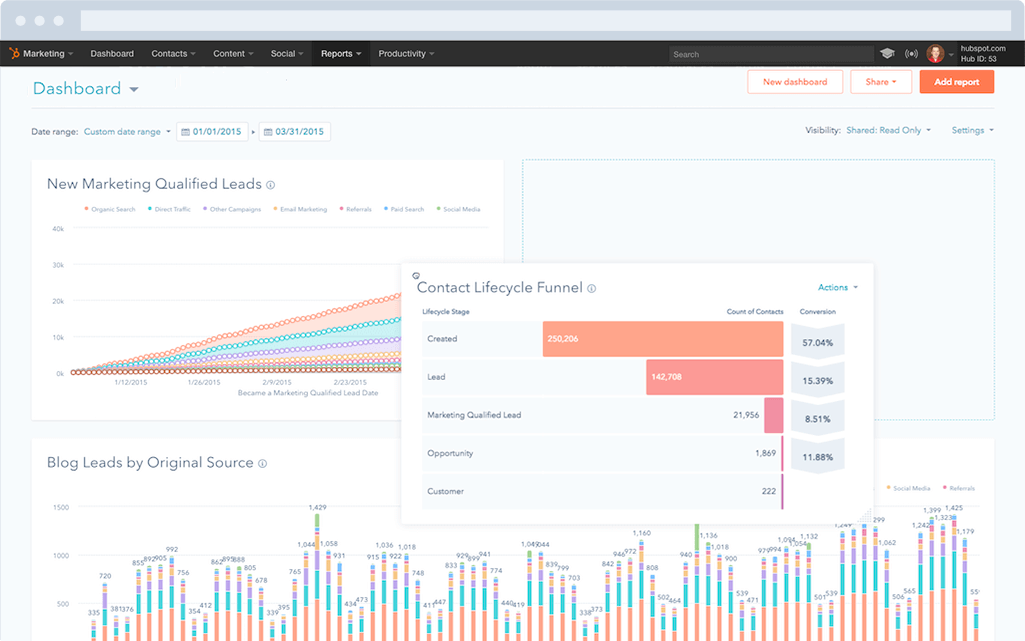This screenshot has height=641, width=1025.
Task: Click info icon beside Blog Leads by Original Source
Action: (x=263, y=464)
